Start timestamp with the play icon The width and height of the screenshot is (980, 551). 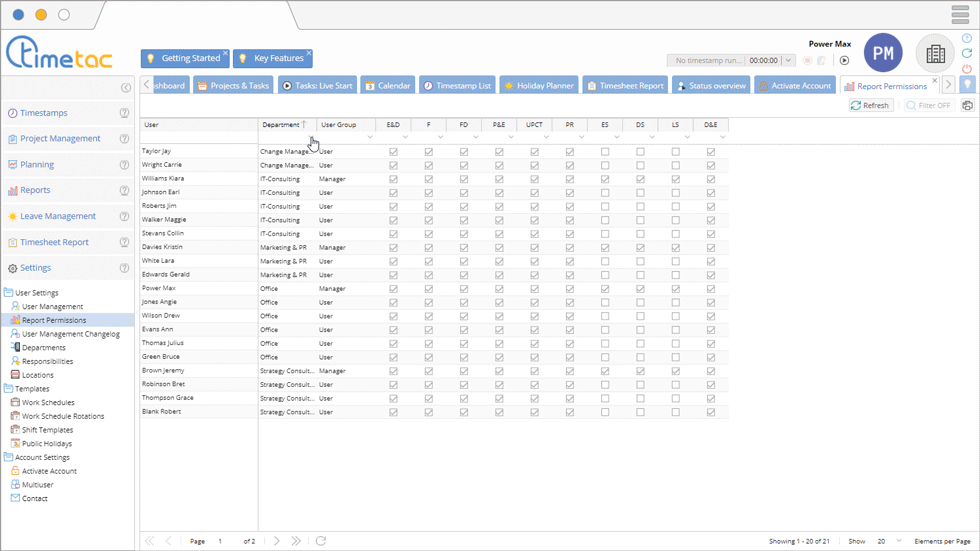coord(844,61)
